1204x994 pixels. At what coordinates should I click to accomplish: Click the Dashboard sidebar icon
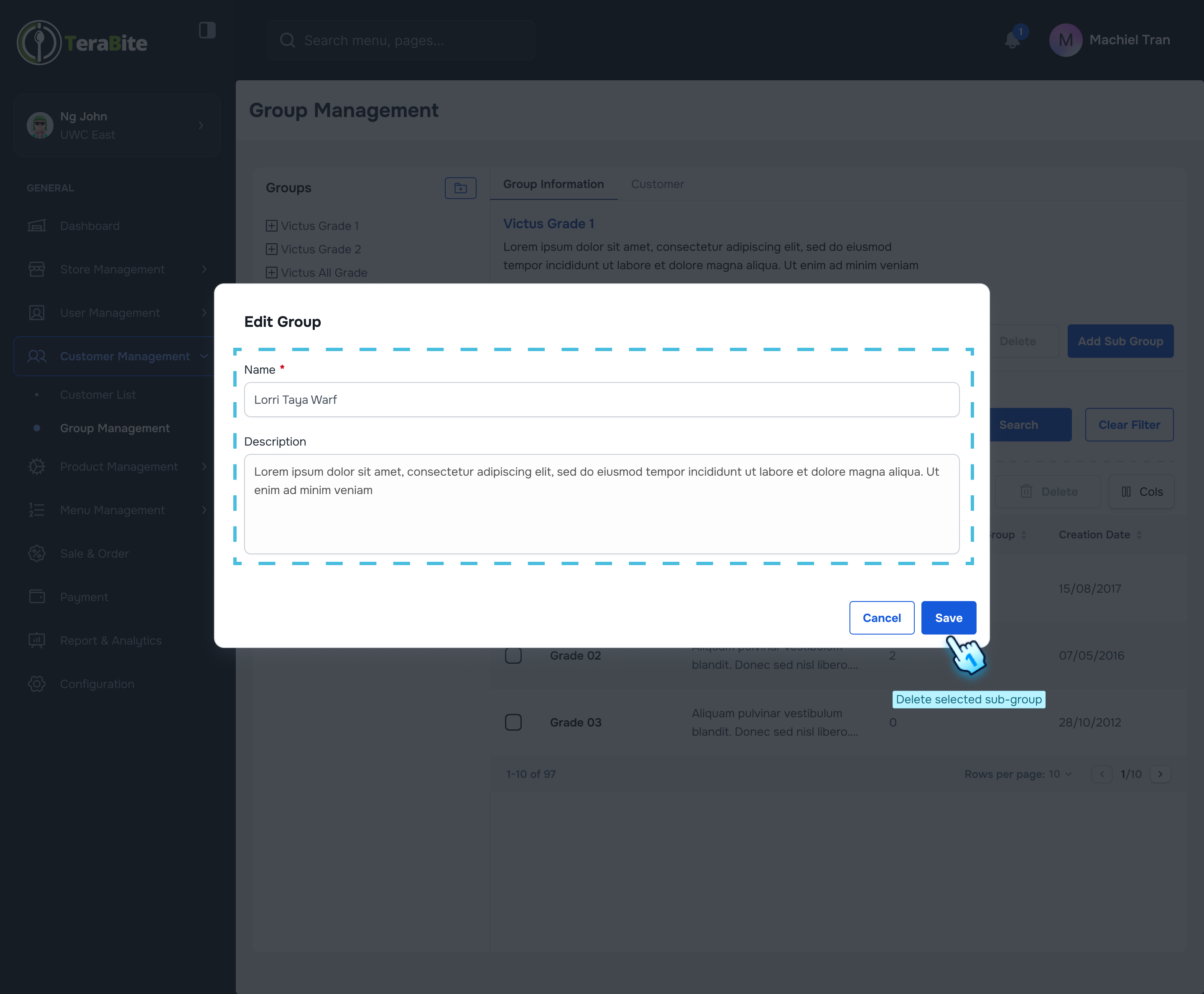click(x=37, y=226)
